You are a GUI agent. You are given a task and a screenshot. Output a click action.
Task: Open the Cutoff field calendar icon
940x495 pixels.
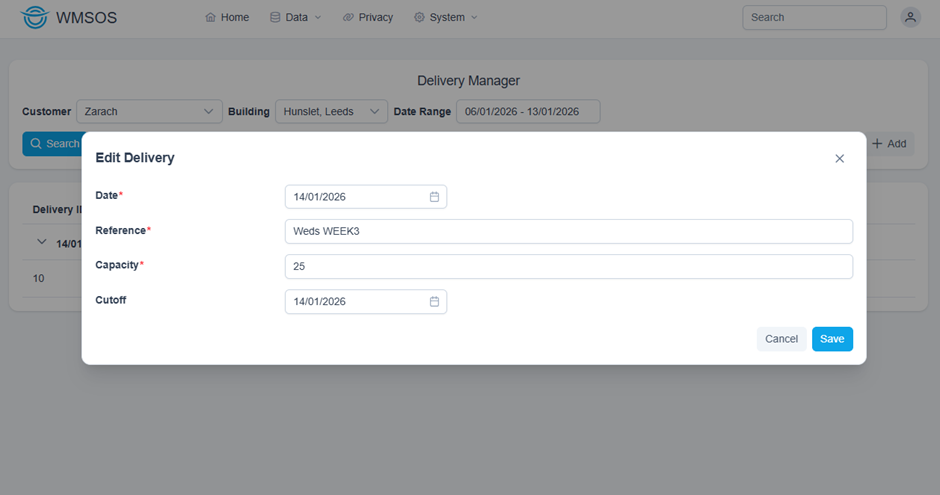coord(434,301)
